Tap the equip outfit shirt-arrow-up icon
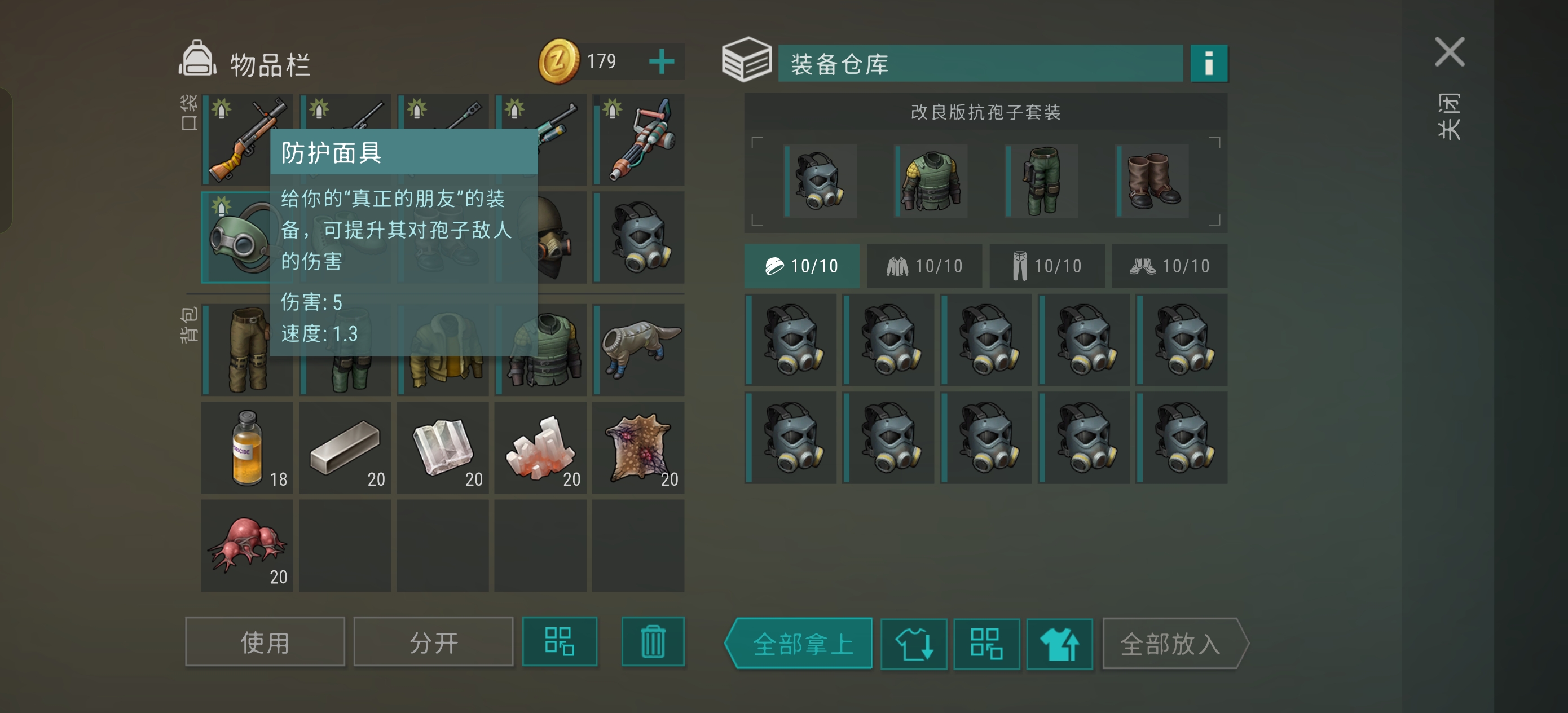 1059,644
